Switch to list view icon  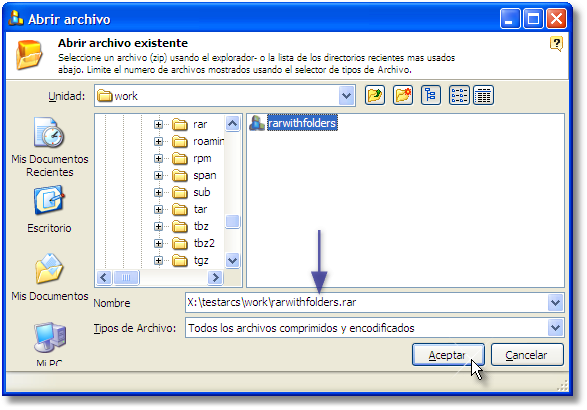[x=459, y=95]
